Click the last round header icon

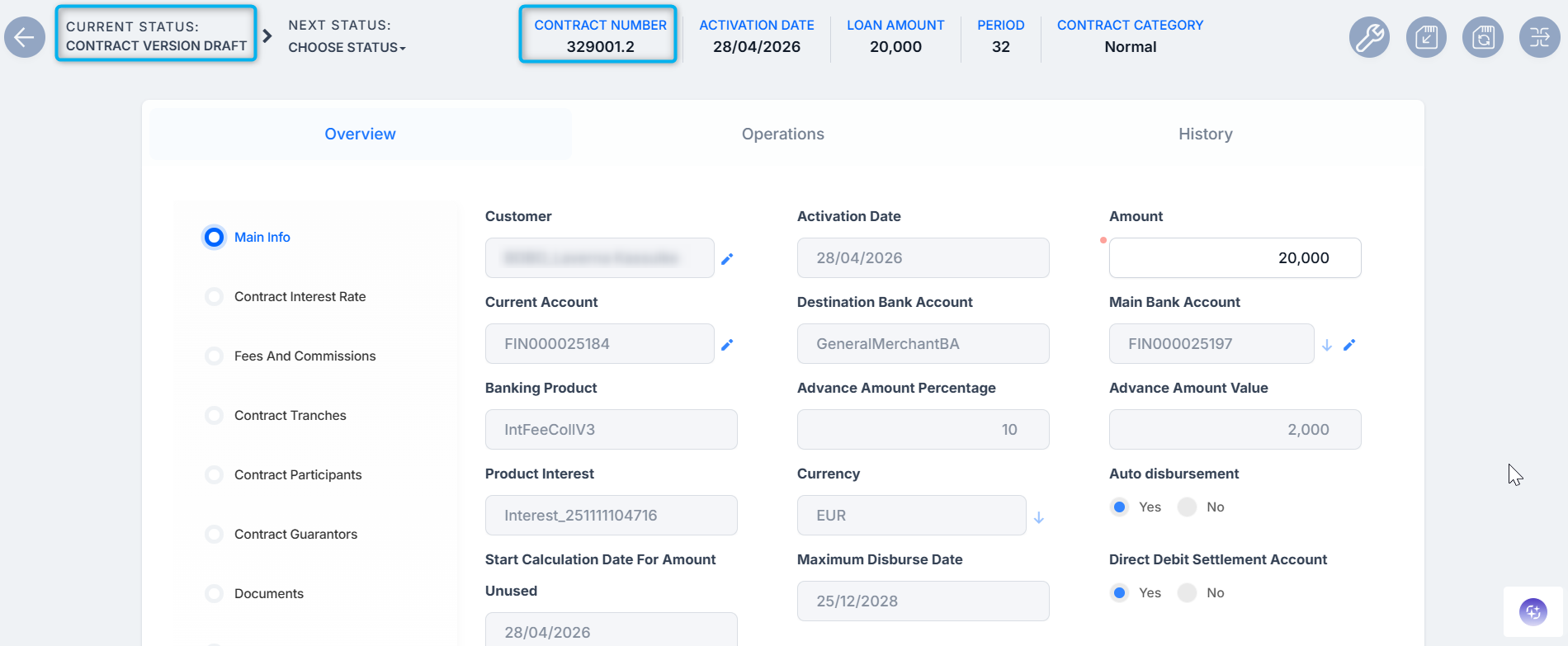coord(1540,37)
